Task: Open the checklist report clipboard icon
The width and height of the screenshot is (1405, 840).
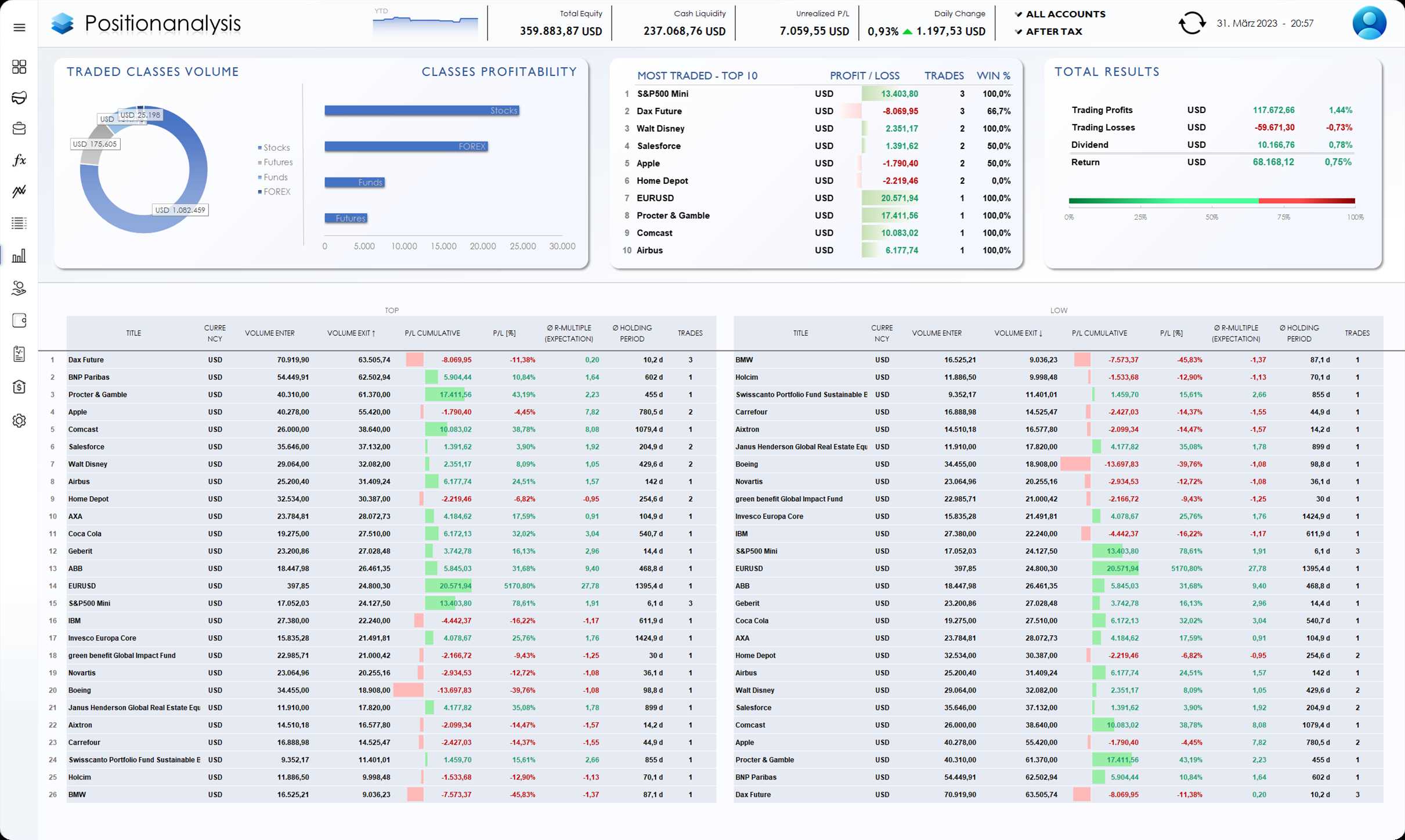Action: [19, 353]
